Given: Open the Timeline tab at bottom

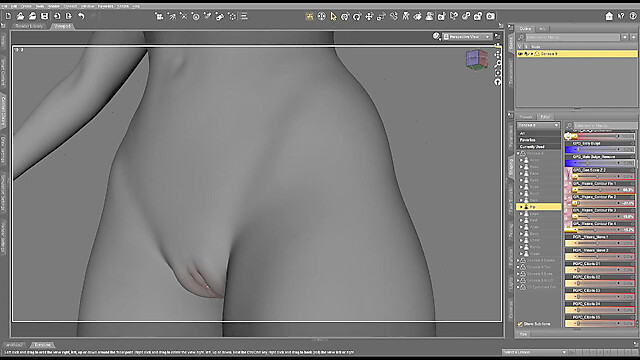Looking at the screenshot, I should click(42, 345).
